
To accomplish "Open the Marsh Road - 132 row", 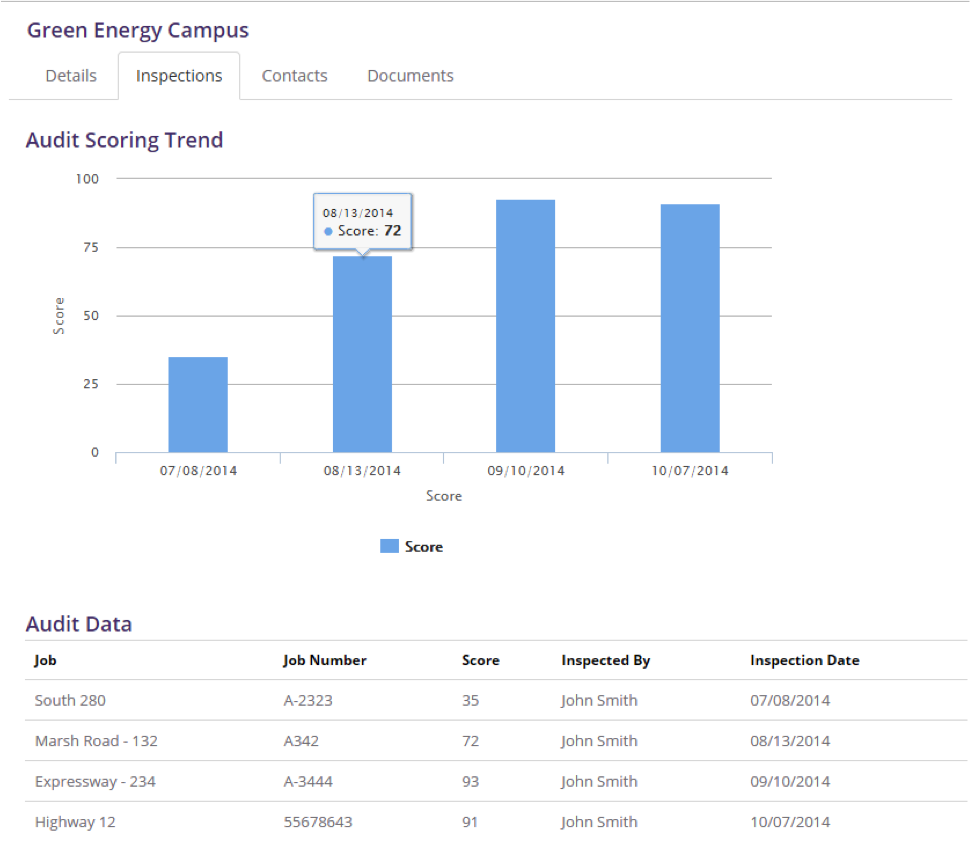I will (96, 741).
